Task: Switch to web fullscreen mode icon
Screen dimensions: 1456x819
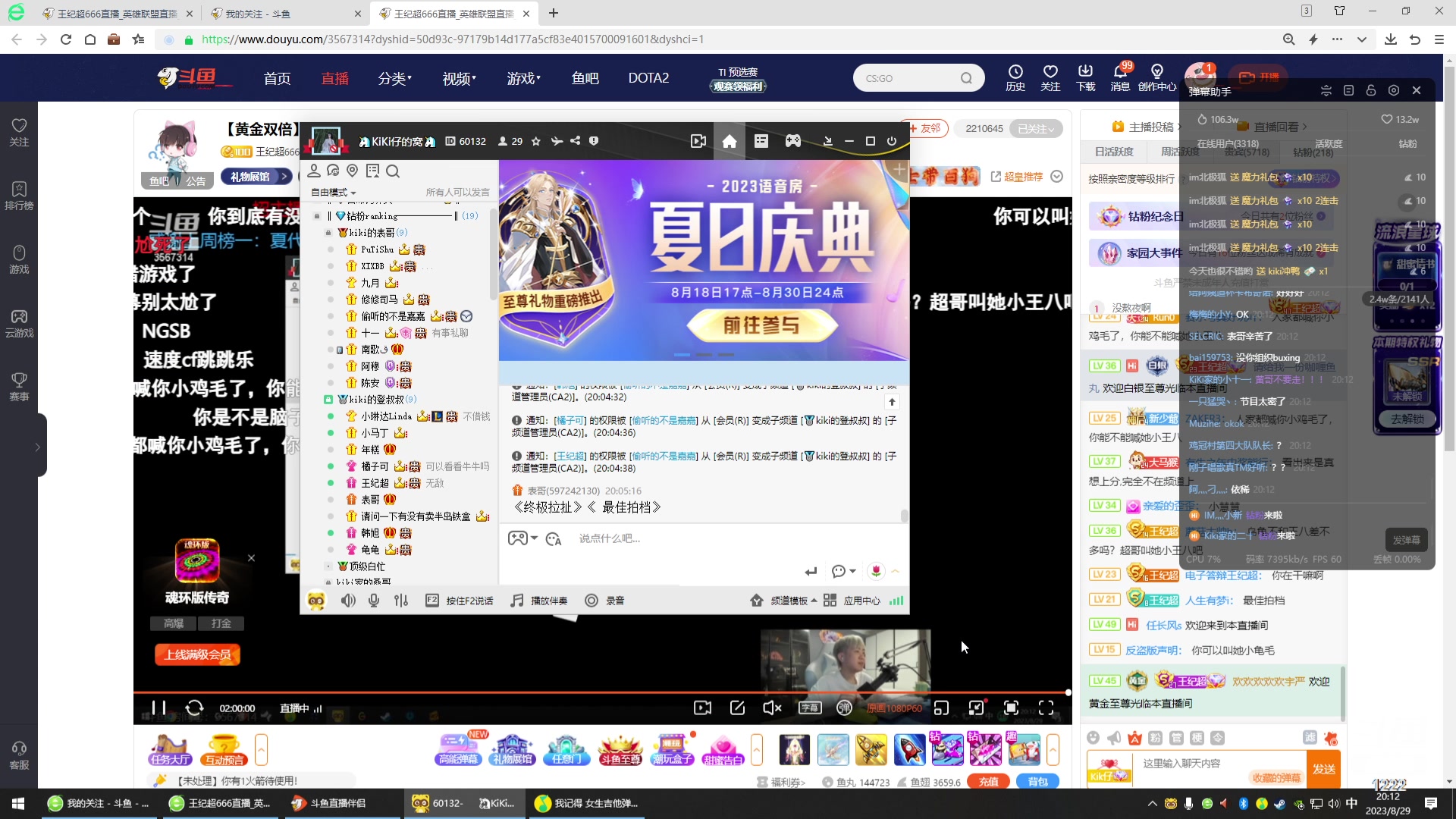Action: (1011, 708)
